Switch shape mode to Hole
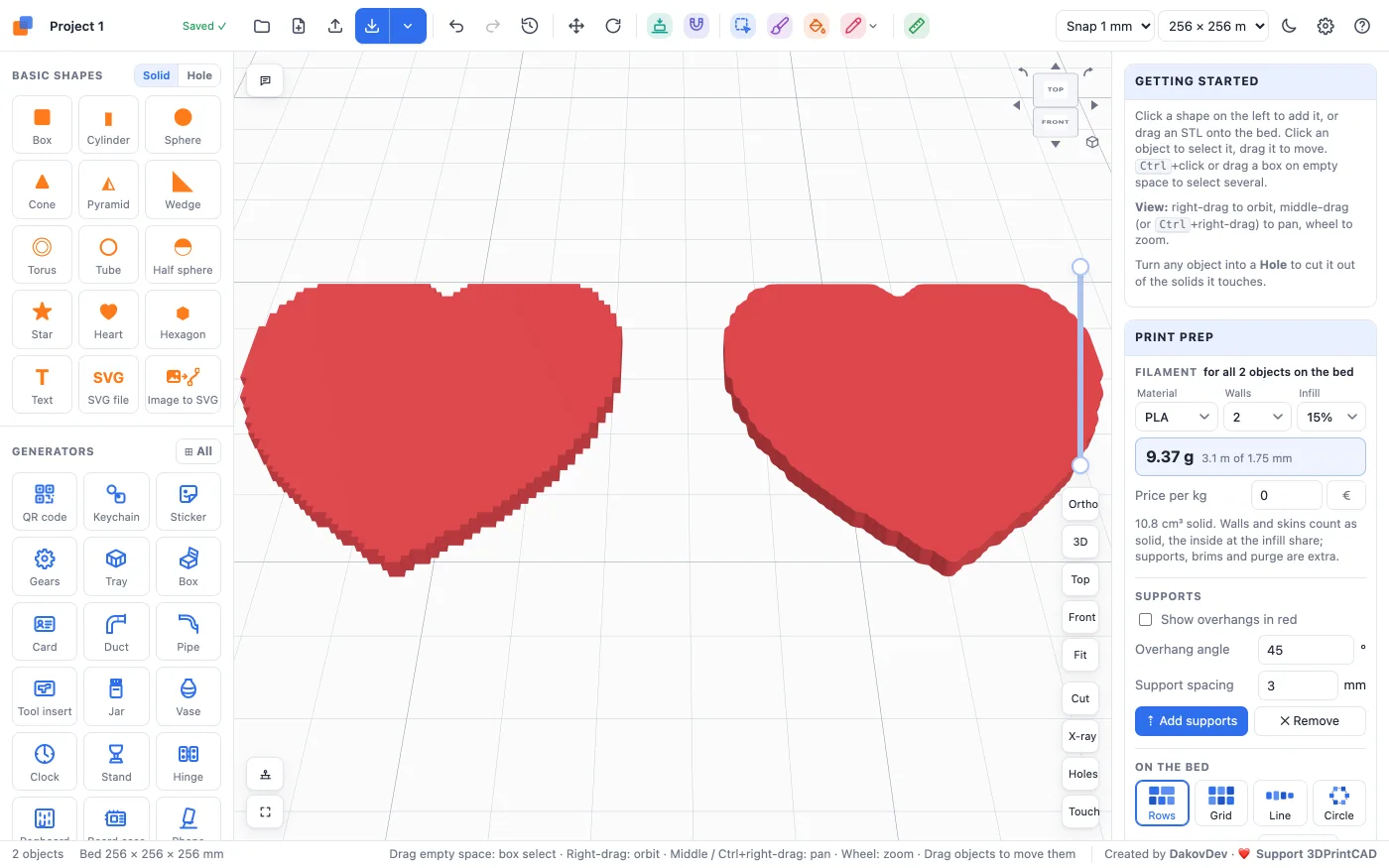 (x=199, y=75)
